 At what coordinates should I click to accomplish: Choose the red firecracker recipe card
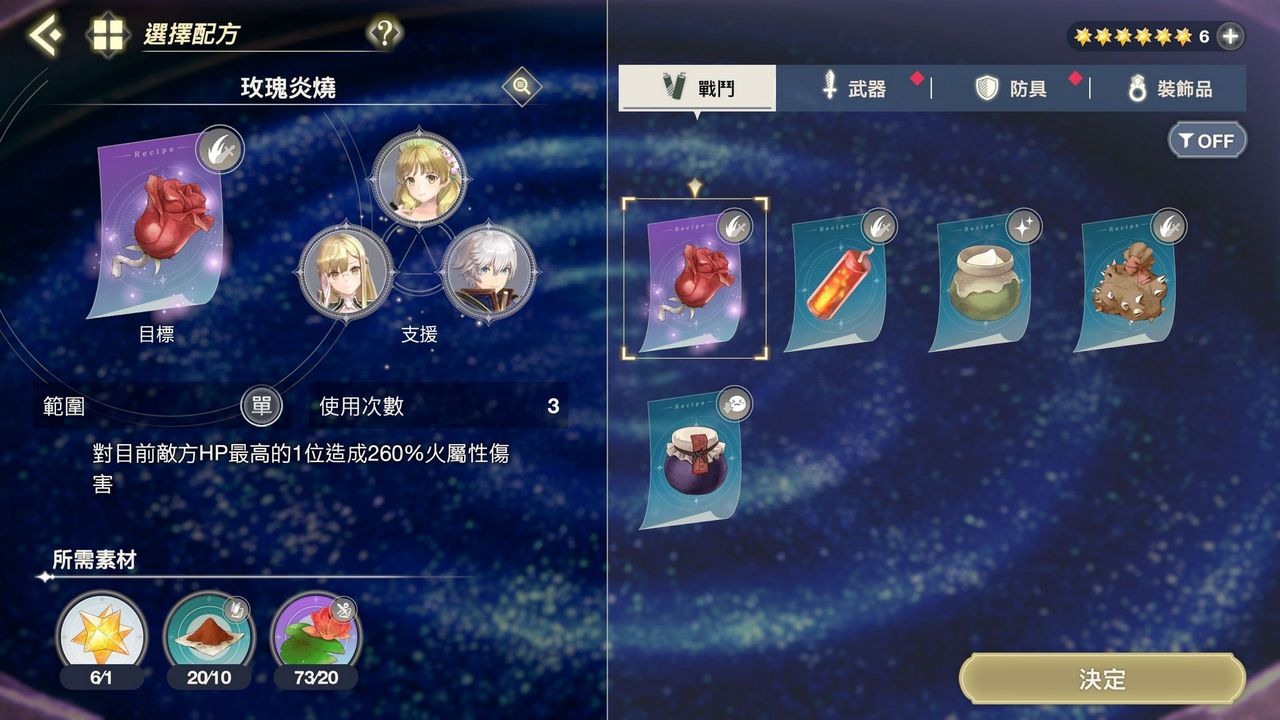click(x=840, y=282)
